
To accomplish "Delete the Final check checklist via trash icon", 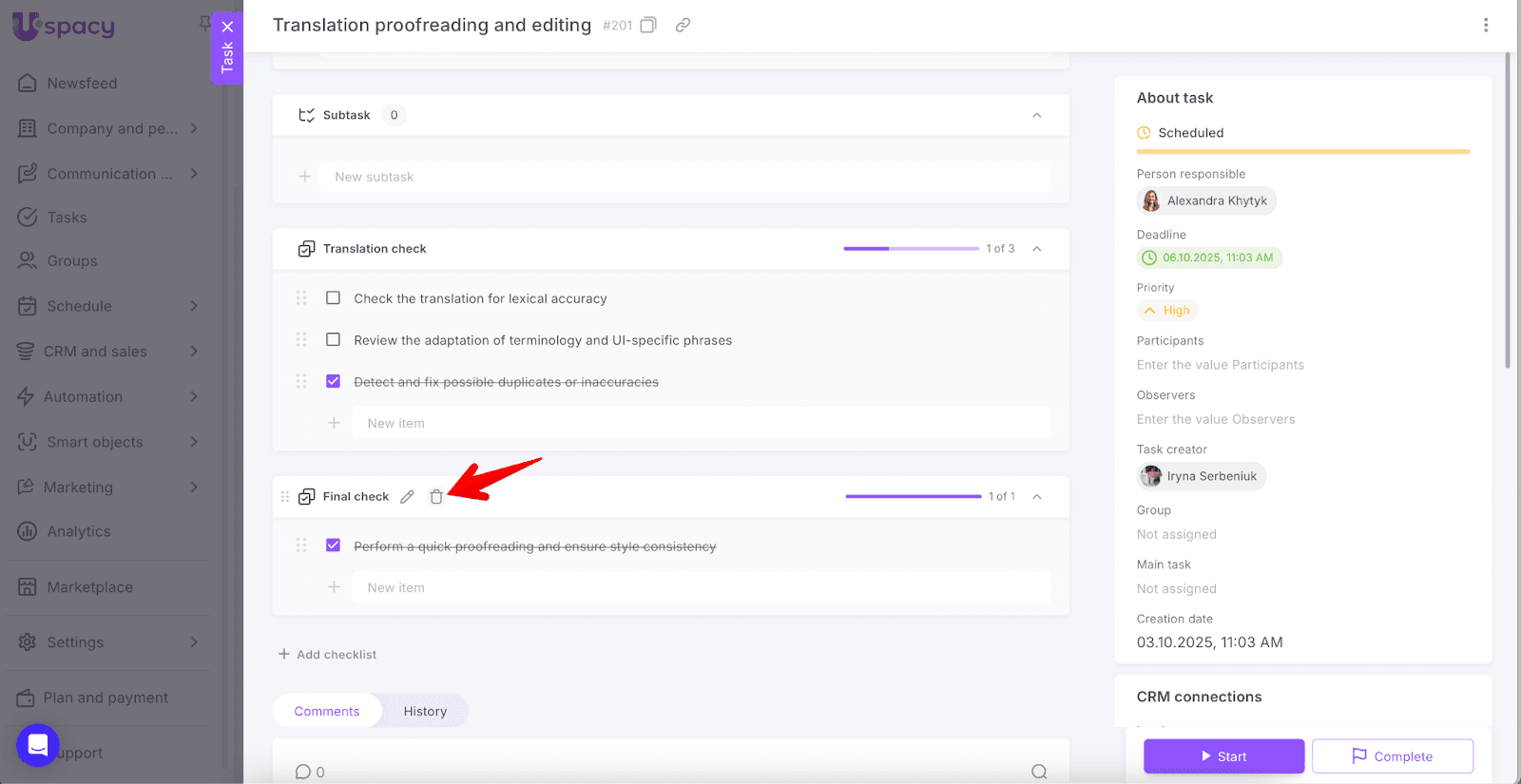I will 436,497.
